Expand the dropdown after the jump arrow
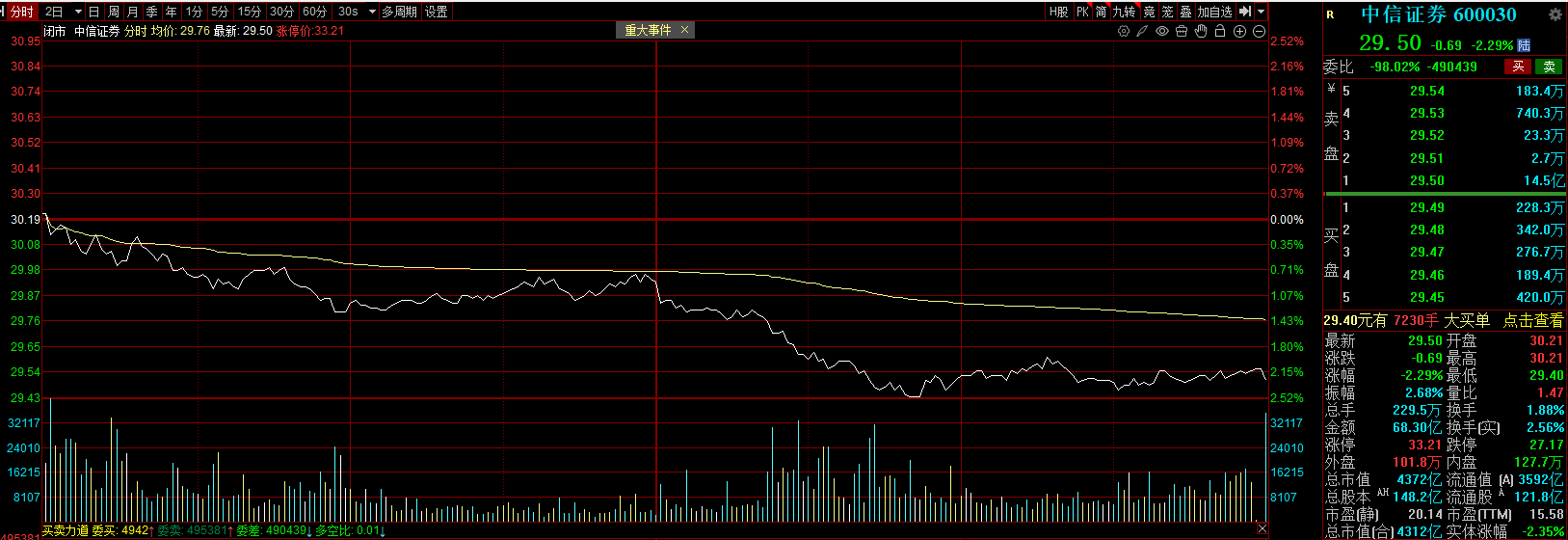 tap(1261, 12)
